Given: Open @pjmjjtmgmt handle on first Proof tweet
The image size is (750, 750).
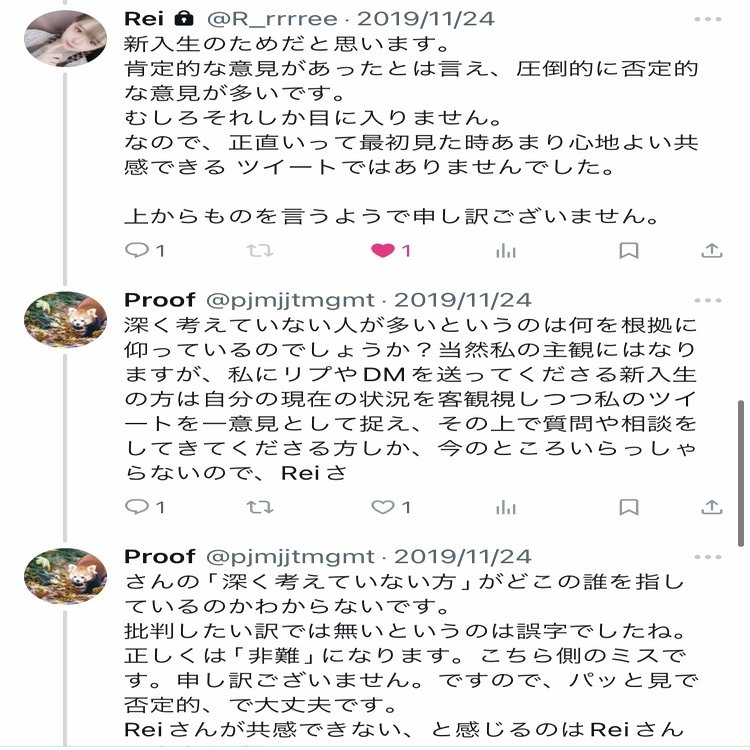Looking at the screenshot, I should (x=290, y=300).
